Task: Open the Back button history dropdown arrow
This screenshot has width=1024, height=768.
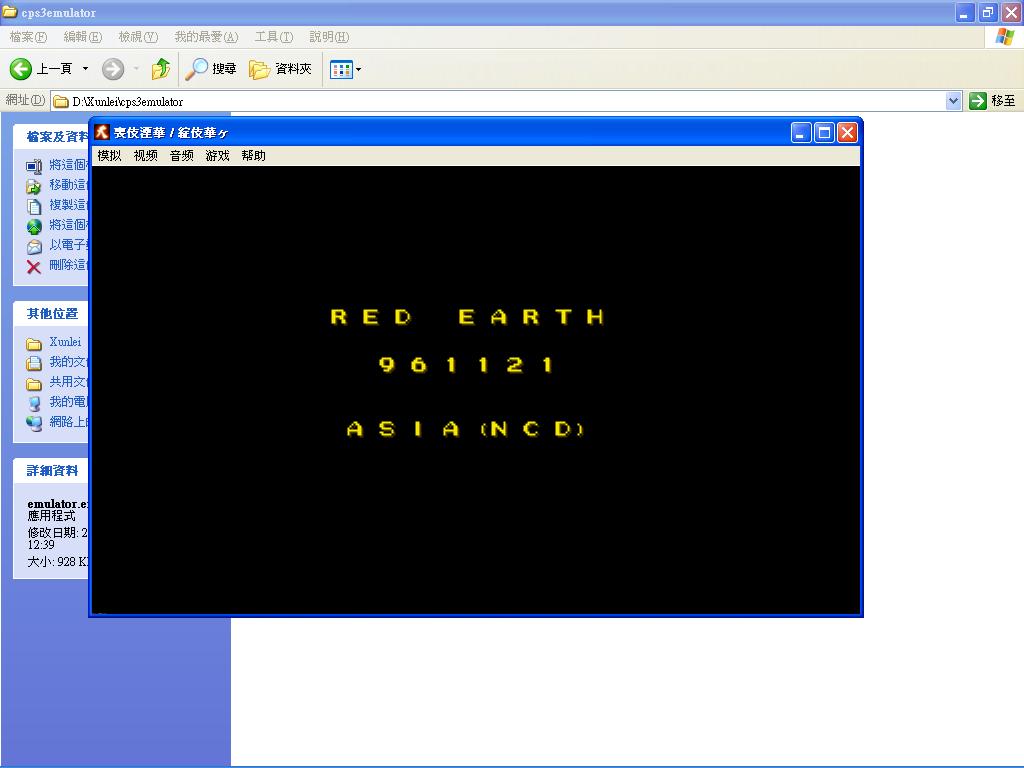Action: [x=85, y=69]
